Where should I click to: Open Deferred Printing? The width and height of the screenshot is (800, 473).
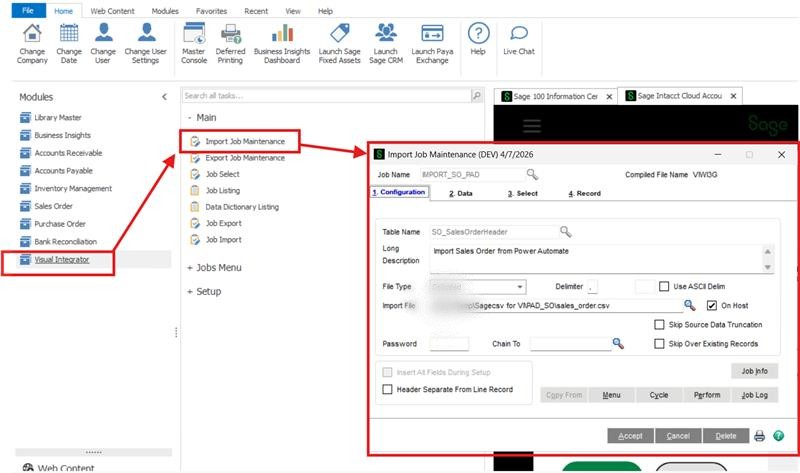(x=230, y=43)
